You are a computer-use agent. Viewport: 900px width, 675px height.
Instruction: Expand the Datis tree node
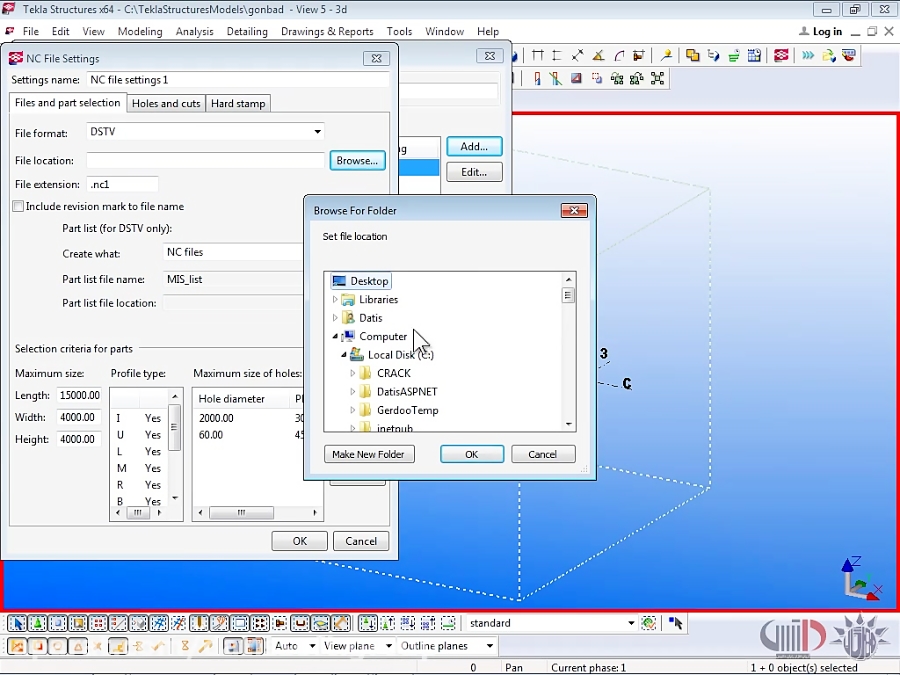335,317
